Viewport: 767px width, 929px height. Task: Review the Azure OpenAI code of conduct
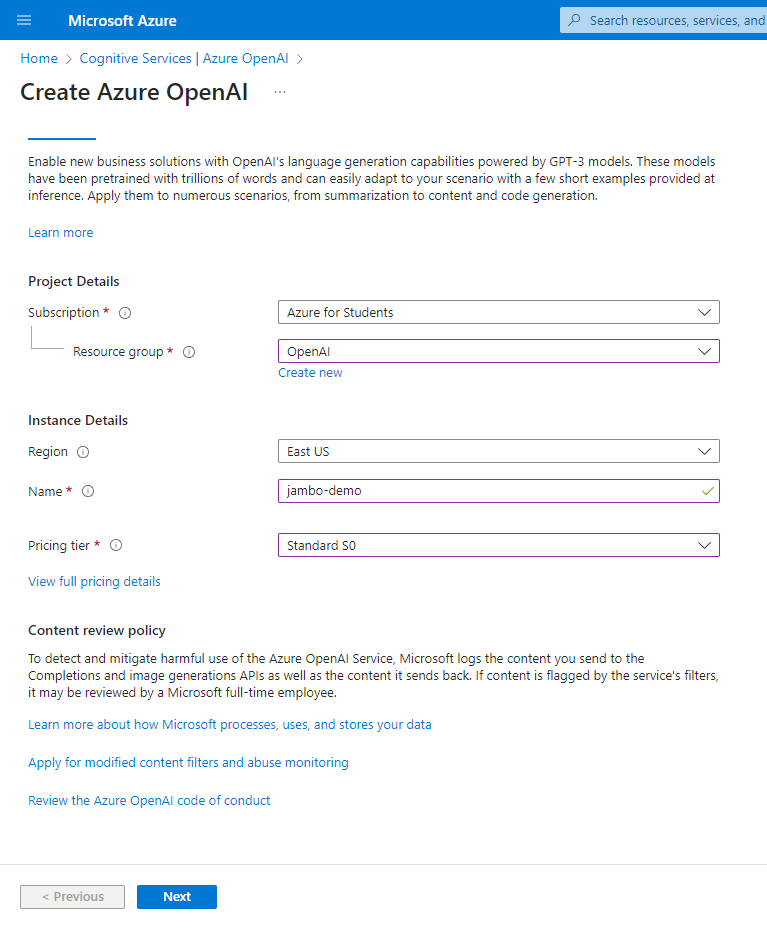click(x=148, y=800)
